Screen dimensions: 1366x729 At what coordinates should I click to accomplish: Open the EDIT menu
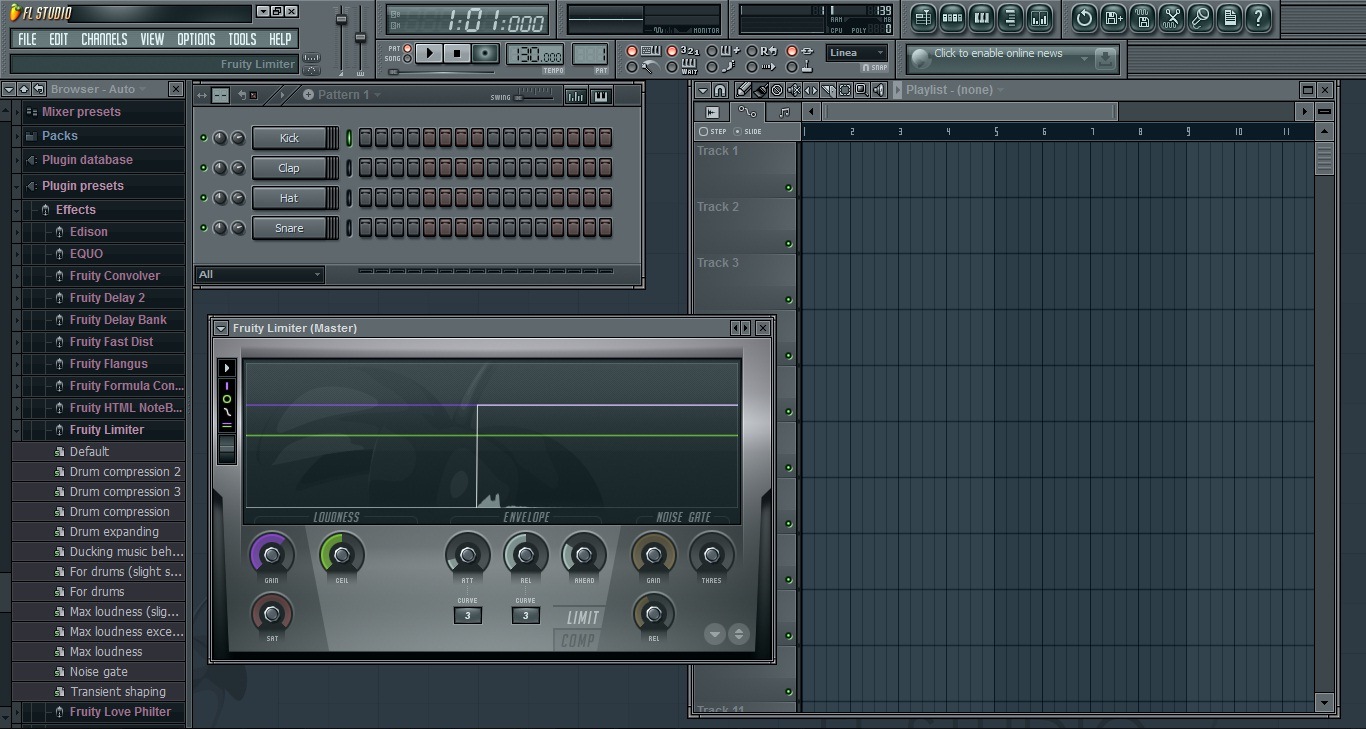click(59, 39)
